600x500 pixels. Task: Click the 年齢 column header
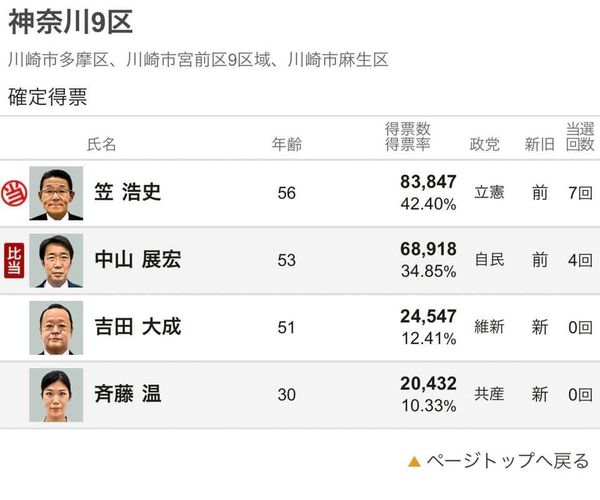pos(287,145)
